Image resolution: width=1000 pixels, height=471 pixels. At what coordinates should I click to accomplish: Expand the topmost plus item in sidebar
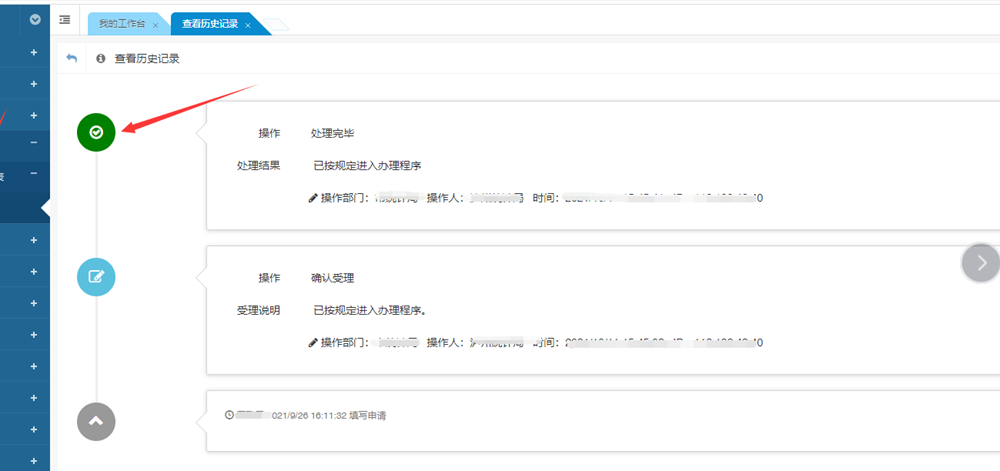pyautogui.click(x=34, y=52)
